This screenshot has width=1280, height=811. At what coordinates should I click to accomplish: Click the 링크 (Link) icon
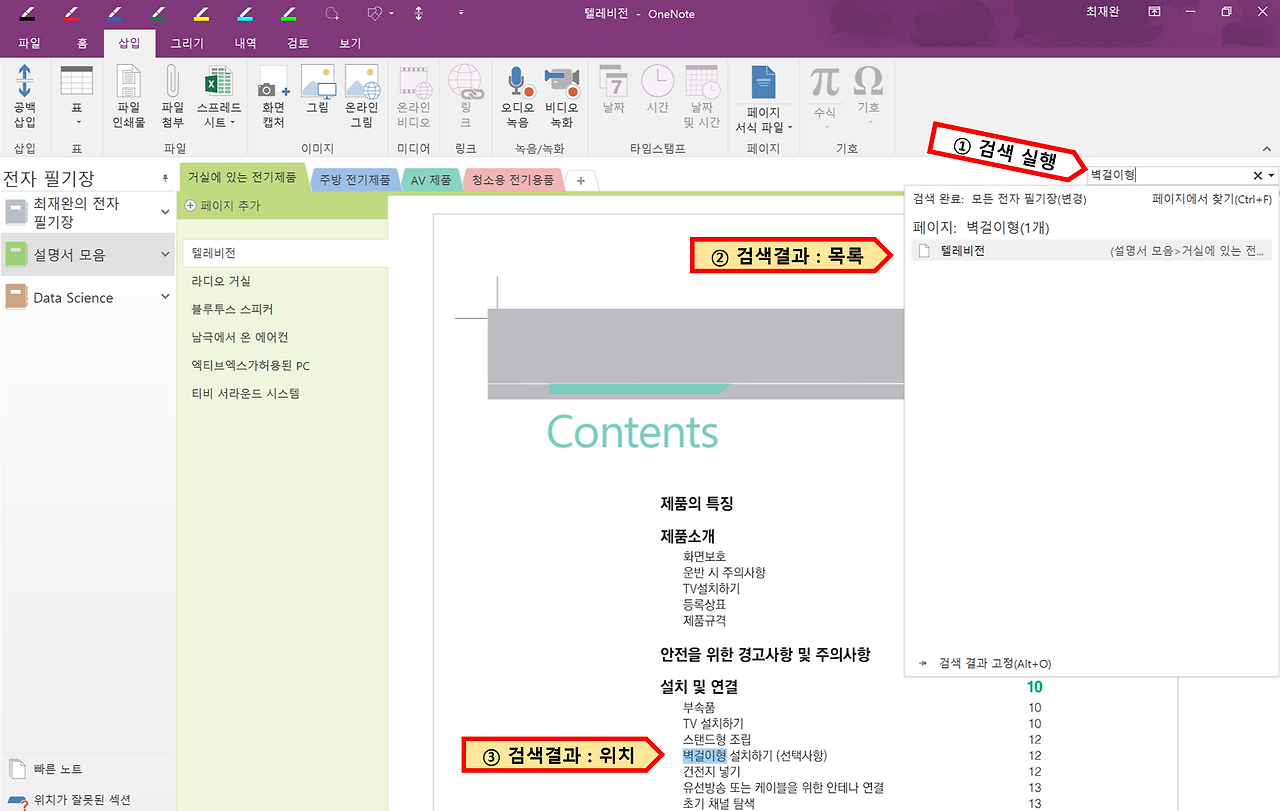pos(465,97)
